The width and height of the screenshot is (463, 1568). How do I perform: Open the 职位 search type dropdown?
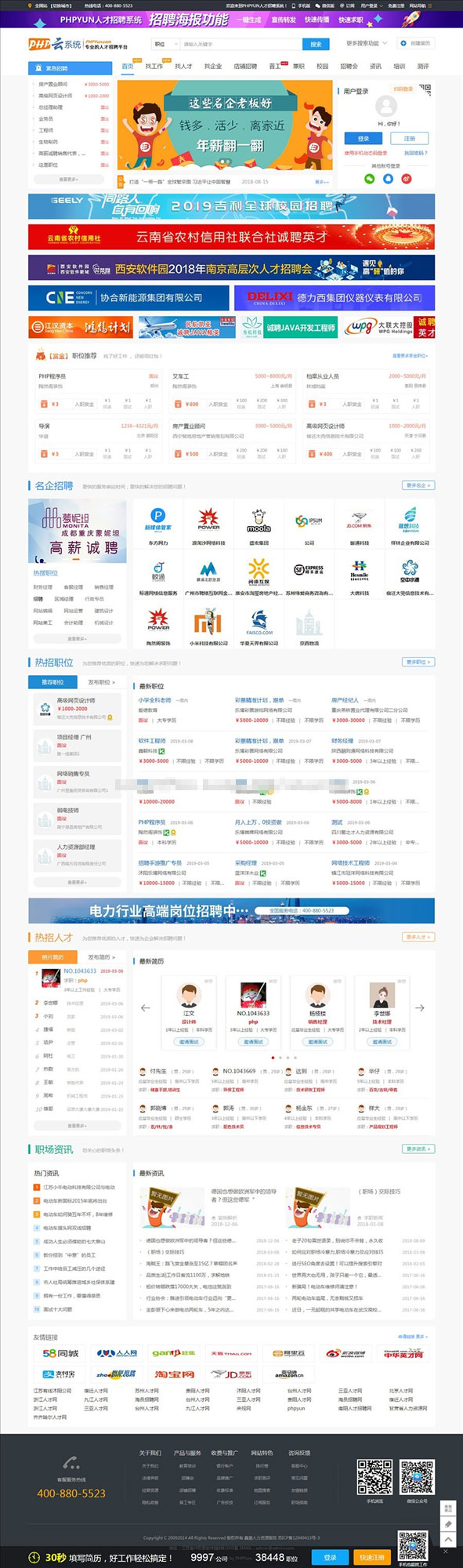pos(164,44)
